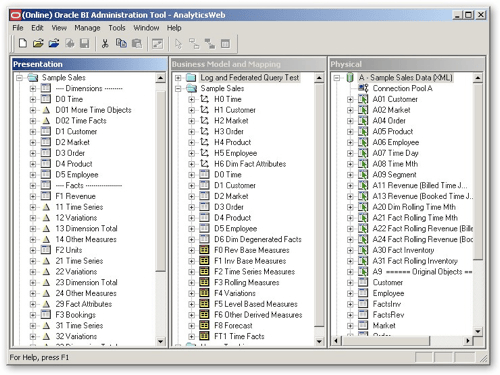Select H4 Product in Business Model
Image resolution: width=500 pixels, height=375 pixels.
[233, 142]
